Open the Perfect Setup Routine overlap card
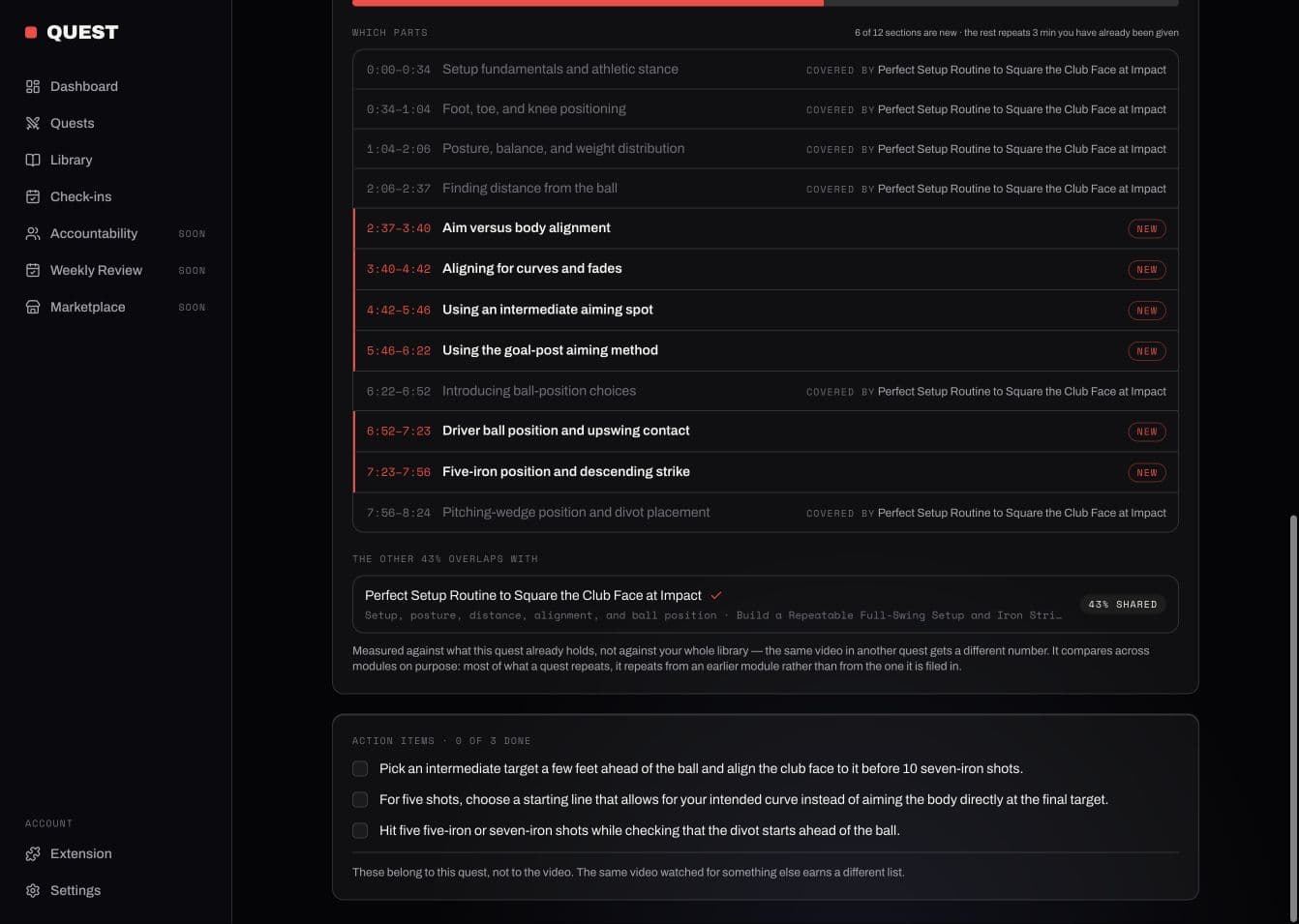Screen dimensions: 1299x924 coord(766,605)
